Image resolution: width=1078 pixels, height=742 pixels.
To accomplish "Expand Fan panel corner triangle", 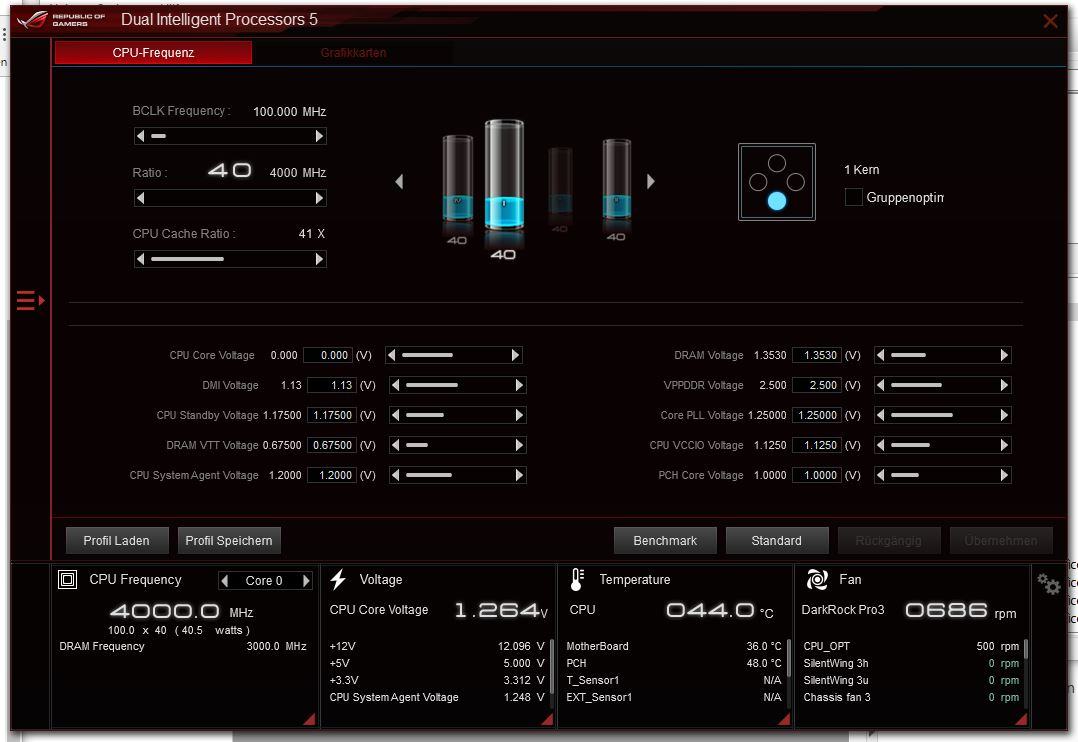I will coord(1022,719).
